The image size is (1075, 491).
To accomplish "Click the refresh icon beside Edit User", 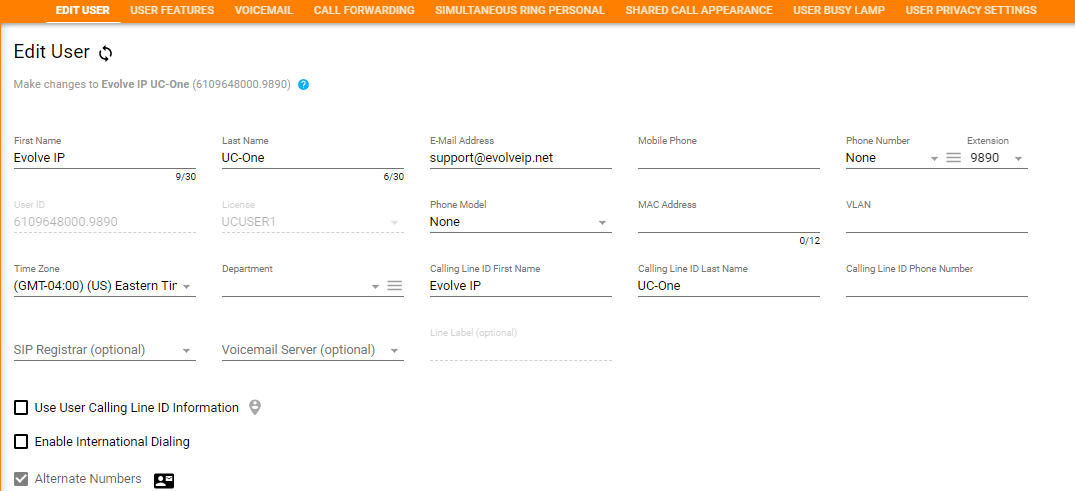I will 106,53.
